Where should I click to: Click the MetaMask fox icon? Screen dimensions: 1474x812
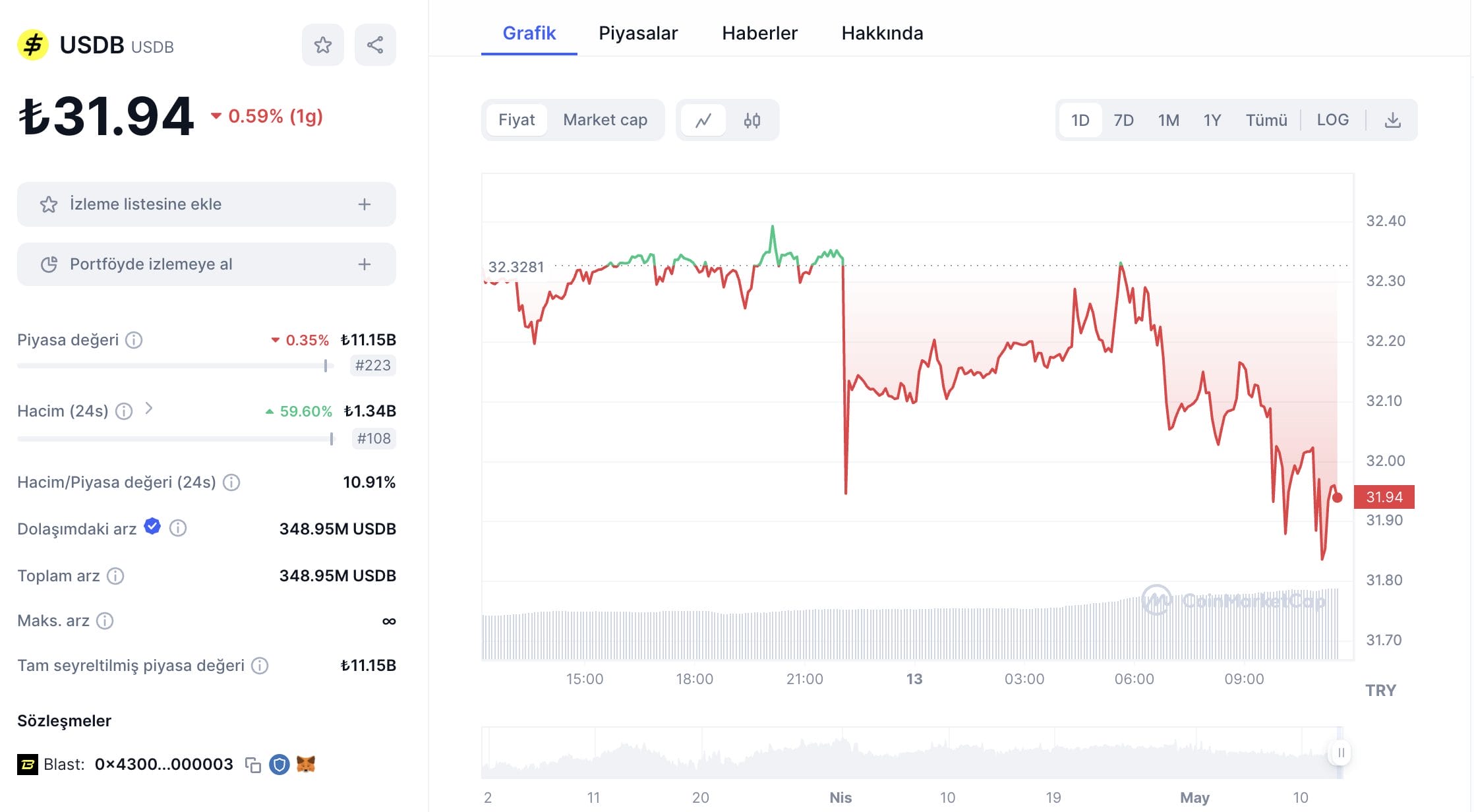(x=306, y=764)
